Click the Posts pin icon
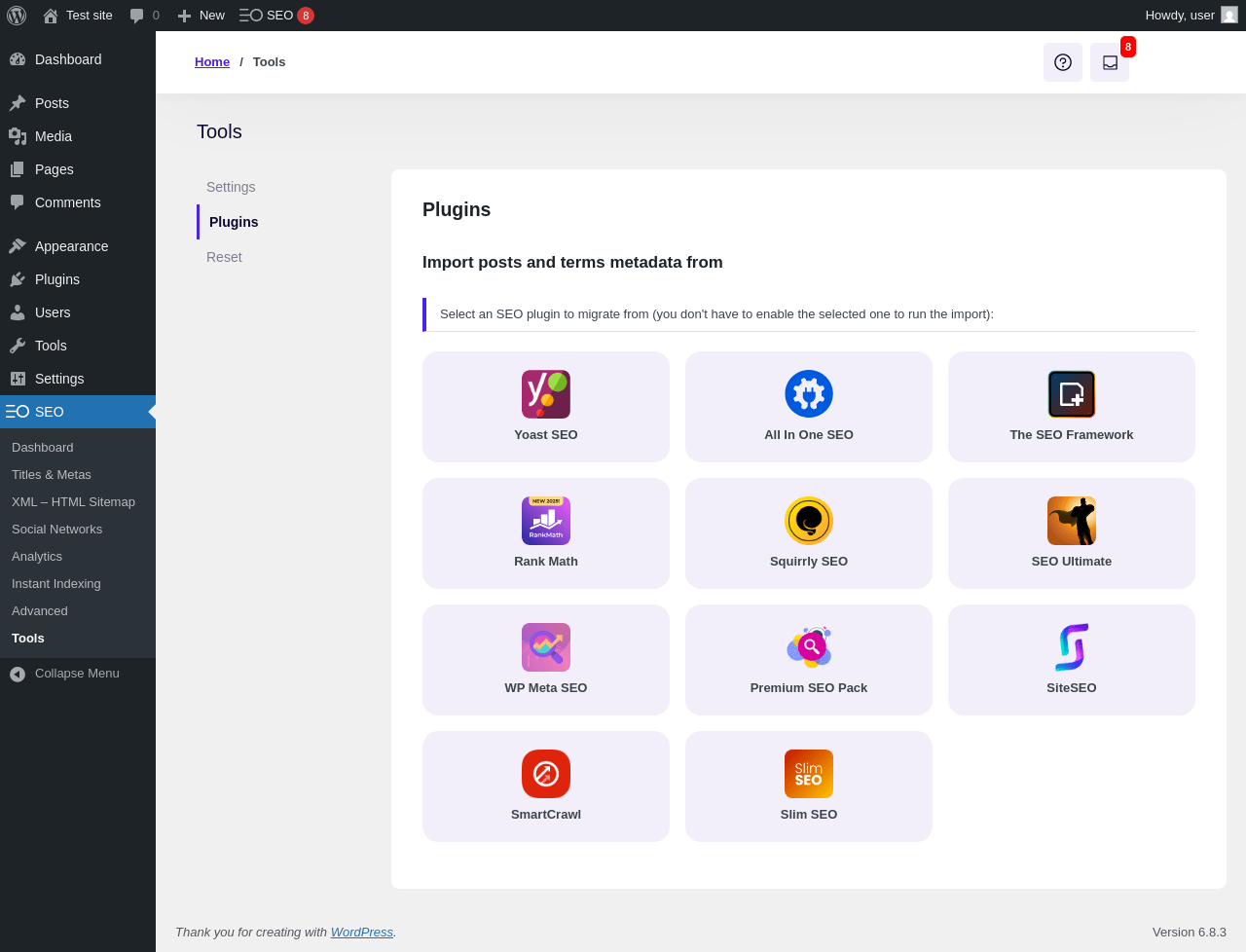 coord(18,103)
